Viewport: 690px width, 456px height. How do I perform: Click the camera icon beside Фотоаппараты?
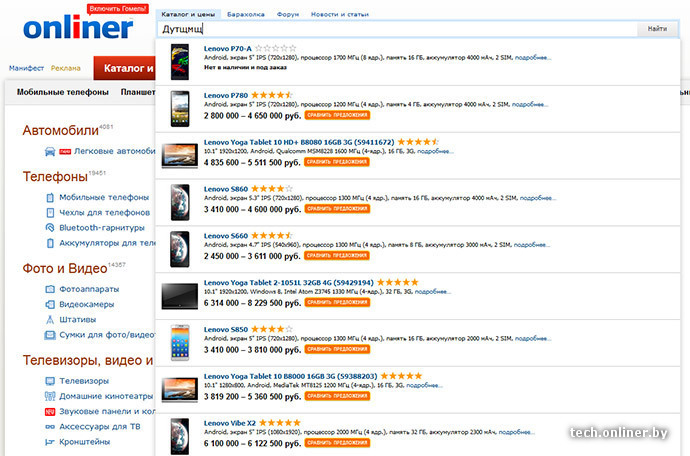[x=50, y=289]
